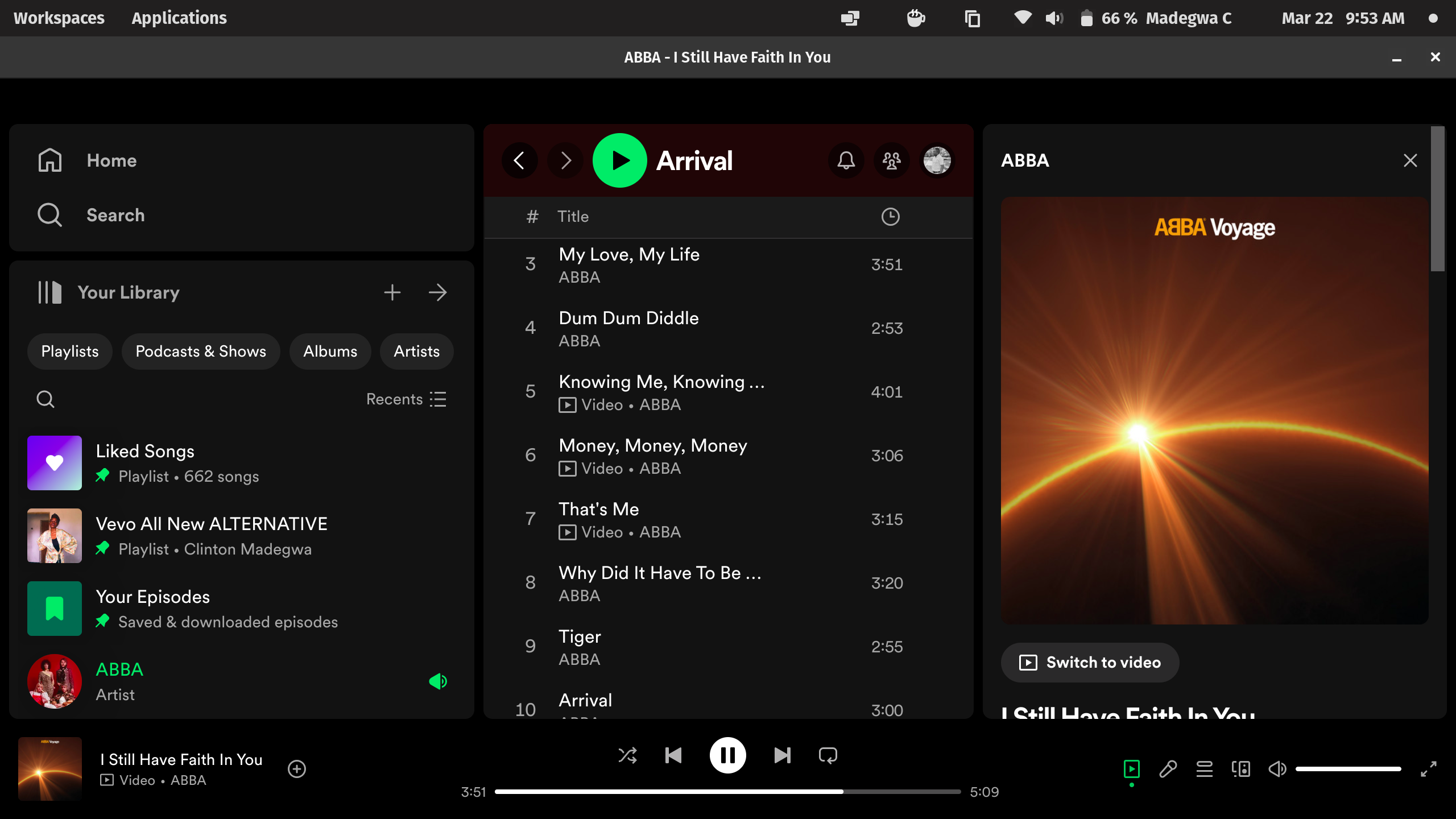Open the system volume tray icon
This screenshot has height=819, width=1456.
1054,18
